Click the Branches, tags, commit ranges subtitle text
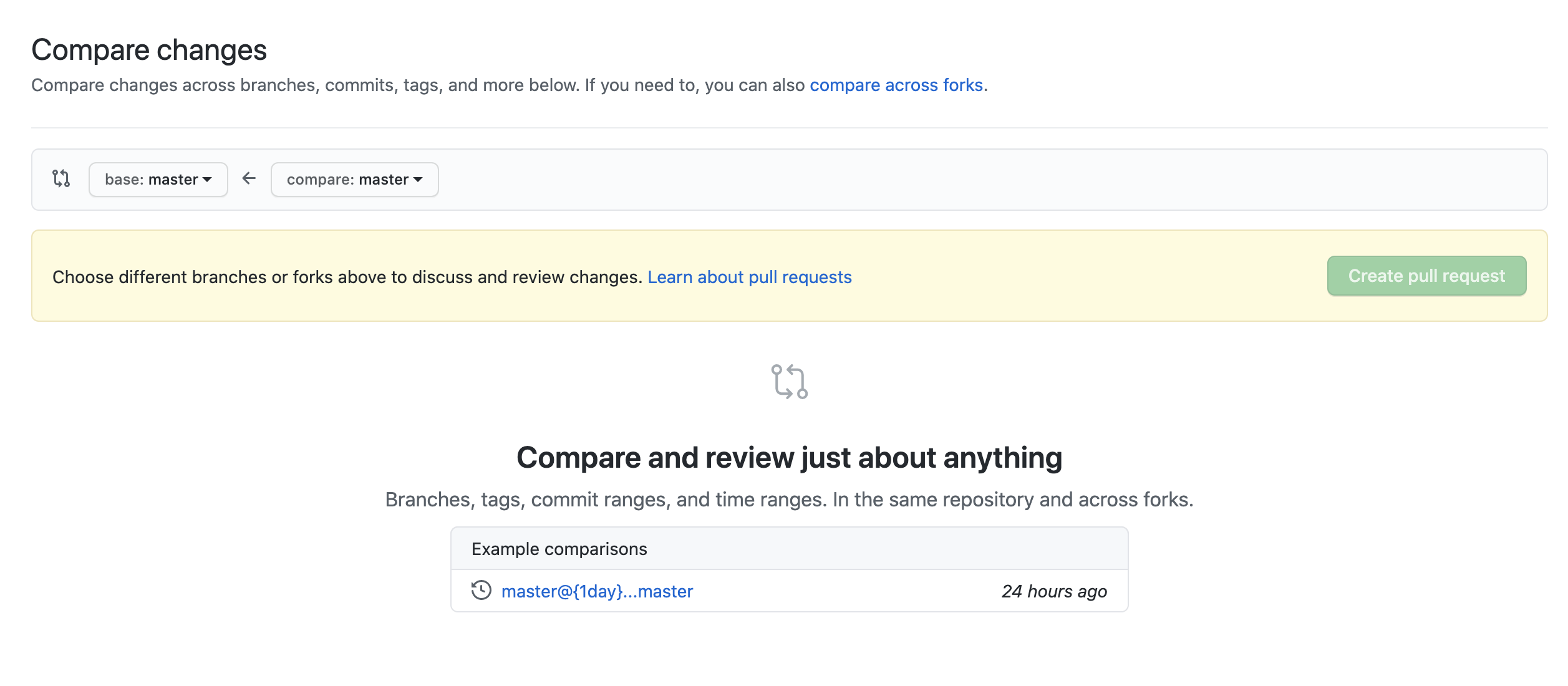The height and width of the screenshot is (686, 1568). 789,500
